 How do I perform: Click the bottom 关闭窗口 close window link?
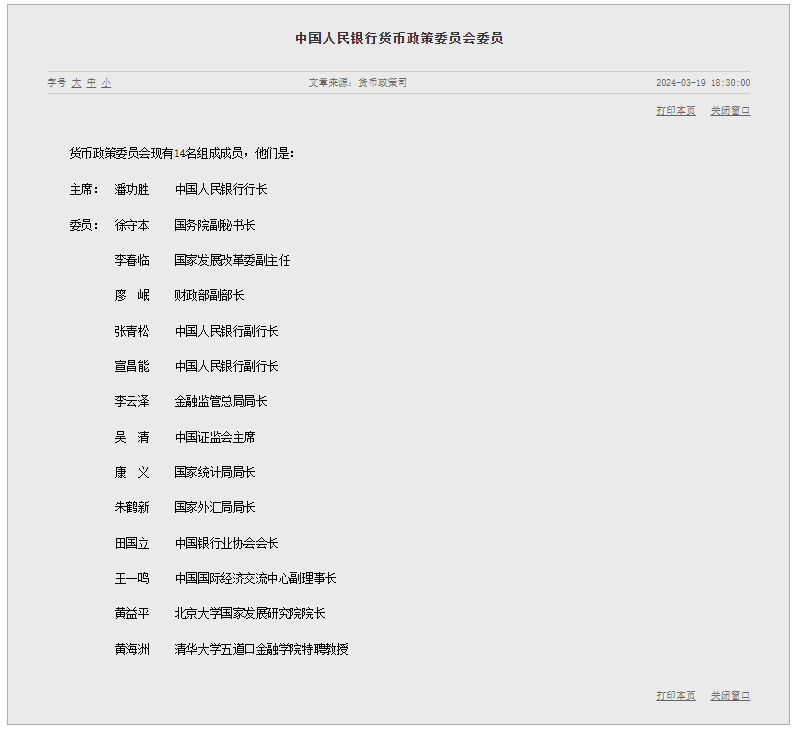730,696
